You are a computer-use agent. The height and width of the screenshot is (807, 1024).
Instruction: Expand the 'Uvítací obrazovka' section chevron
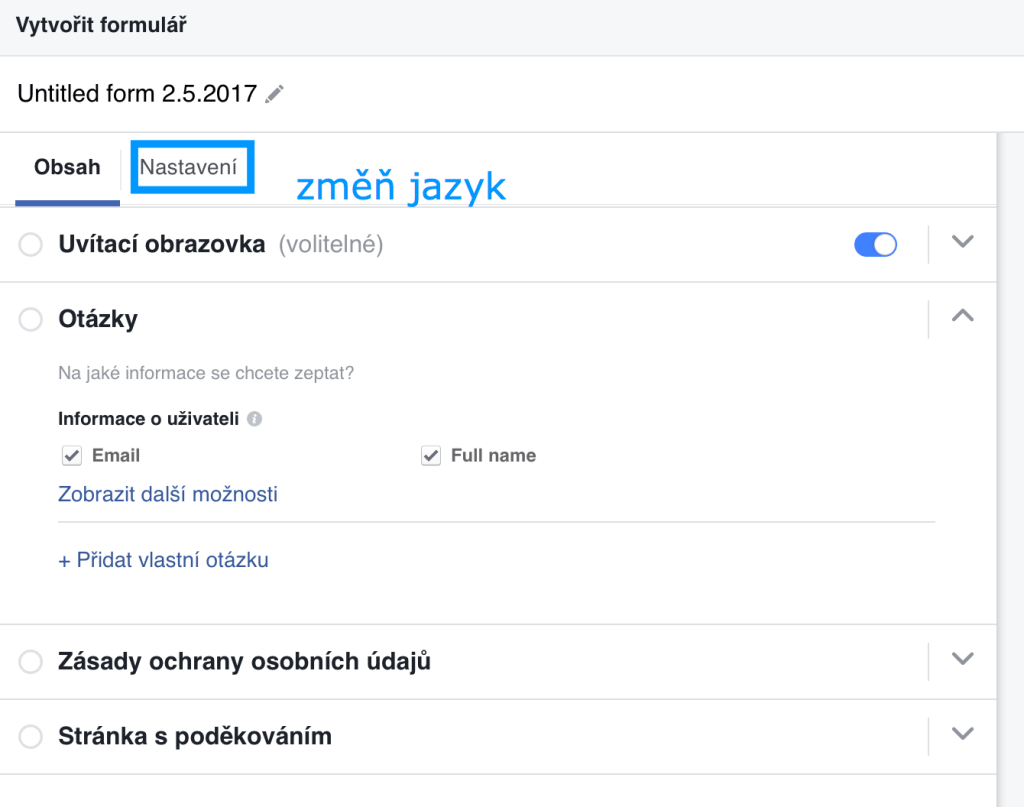click(x=962, y=241)
